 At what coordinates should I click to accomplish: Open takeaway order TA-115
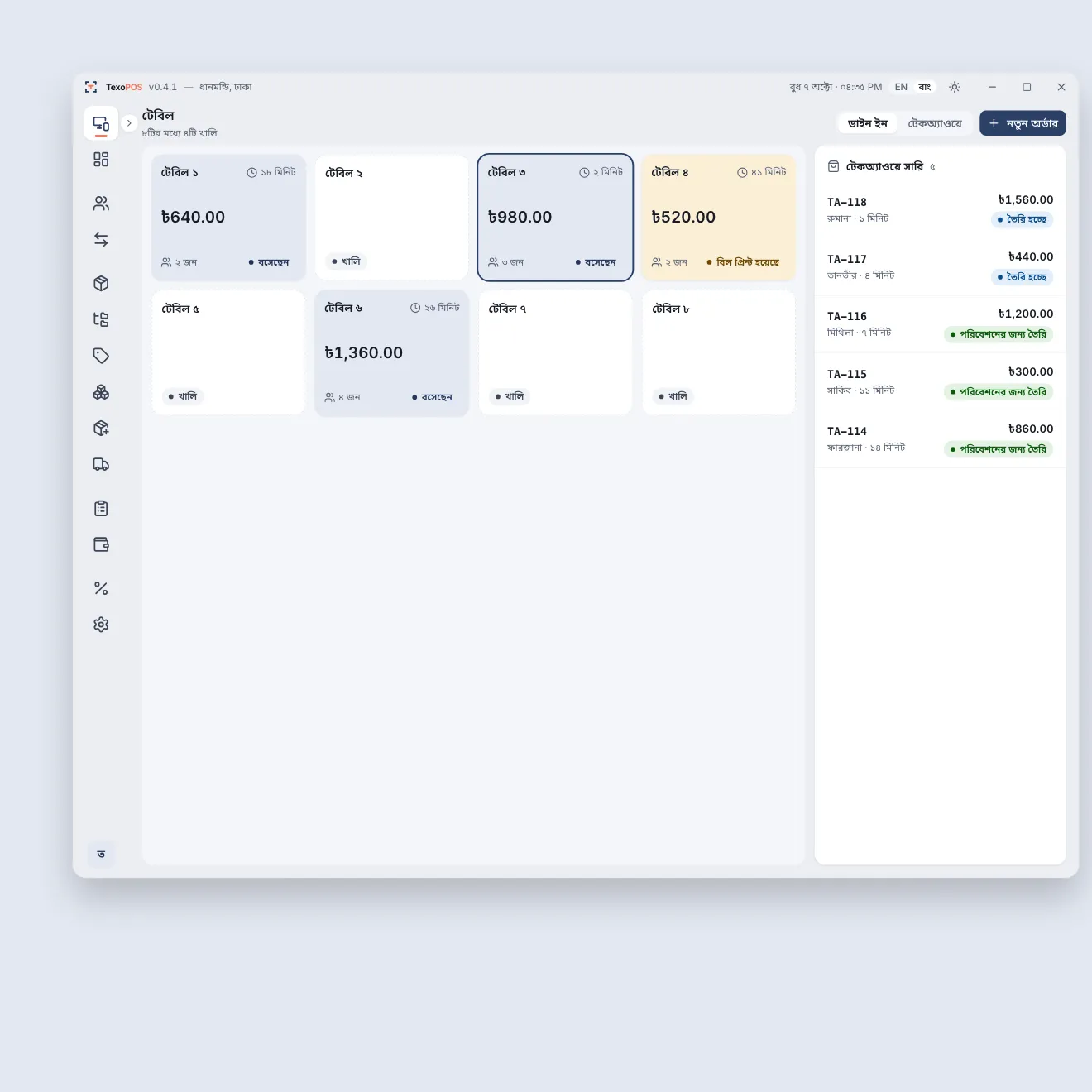[941, 382]
